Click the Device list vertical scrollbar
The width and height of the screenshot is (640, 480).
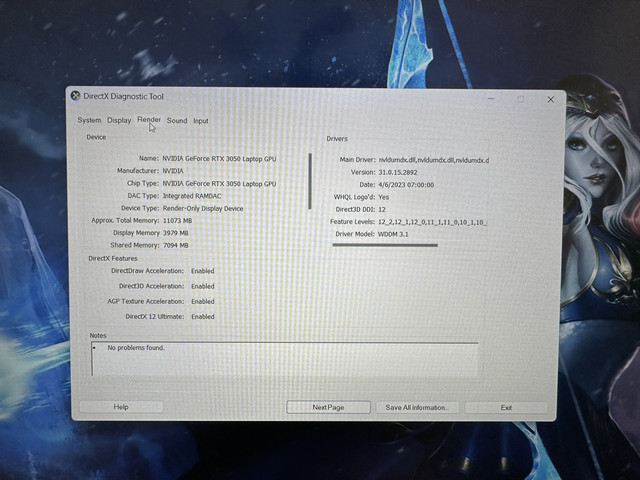[310, 181]
